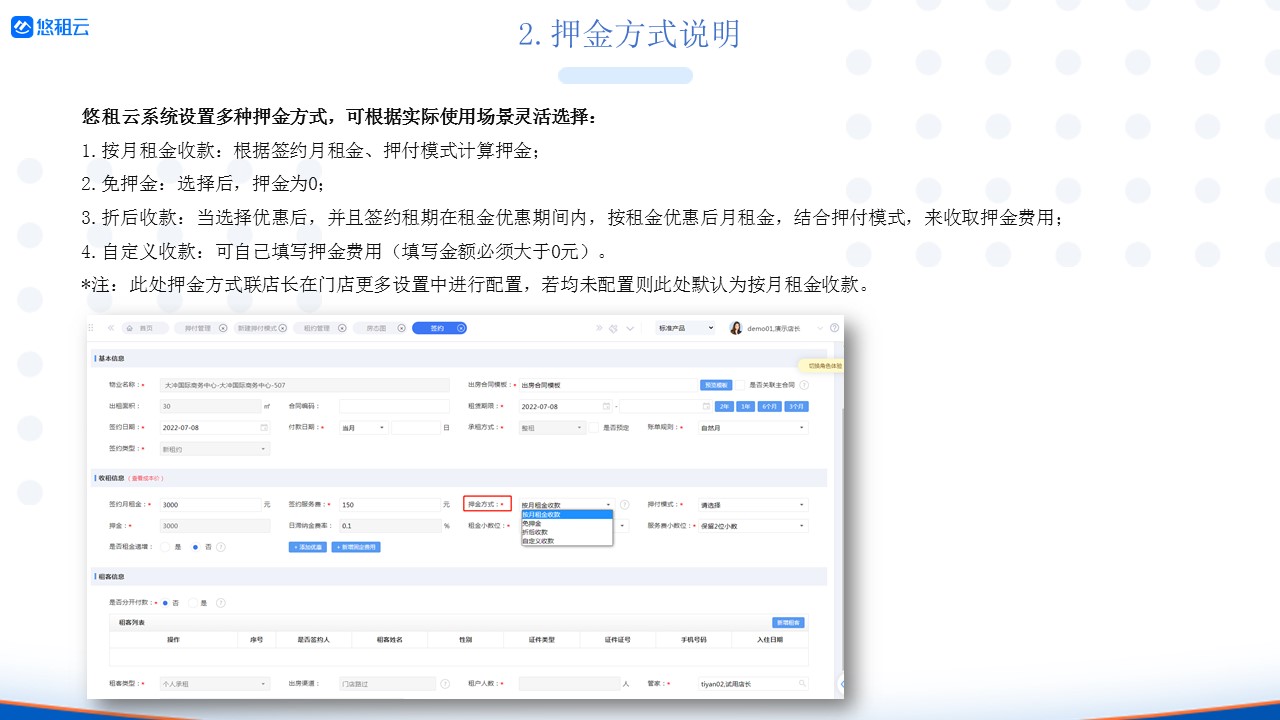This screenshot has height=720, width=1280.
Task: Choose 免押金 in dropdown list
Action: [567, 523]
